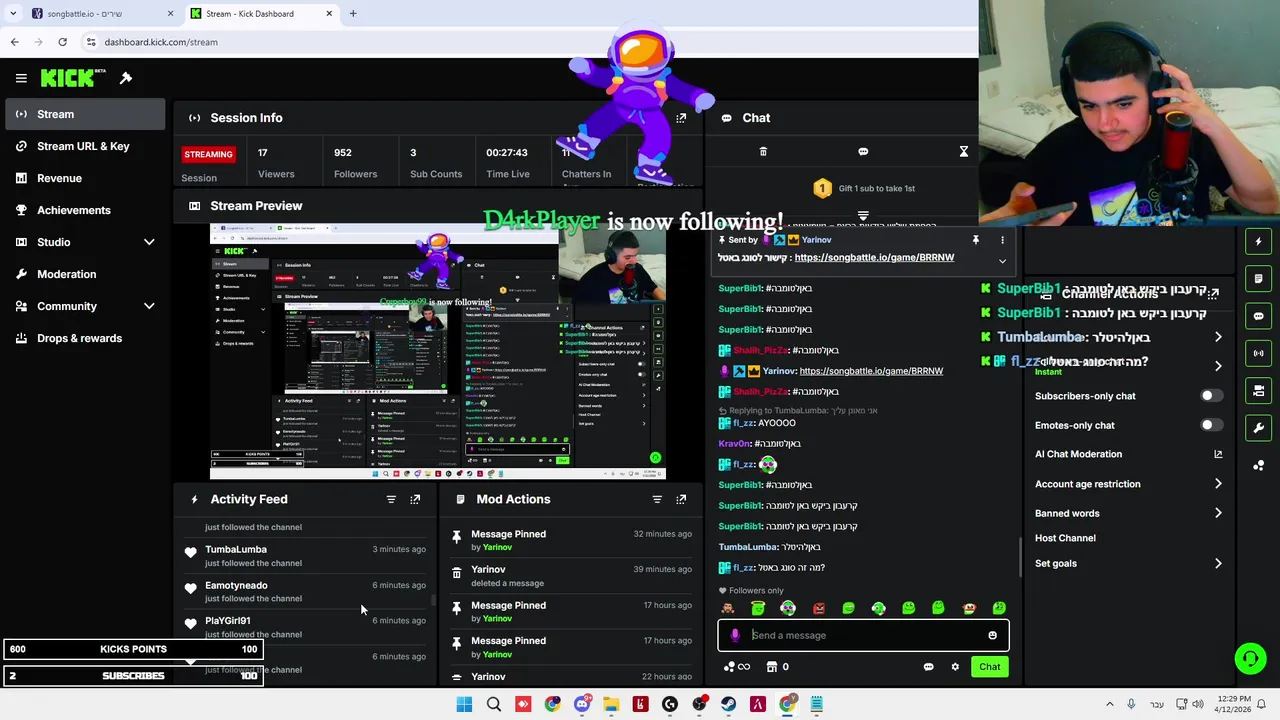This screenshot has width=1280, height=720.
Task: Open slow mode hourglass icon in chat
Action: pos(964,152)
